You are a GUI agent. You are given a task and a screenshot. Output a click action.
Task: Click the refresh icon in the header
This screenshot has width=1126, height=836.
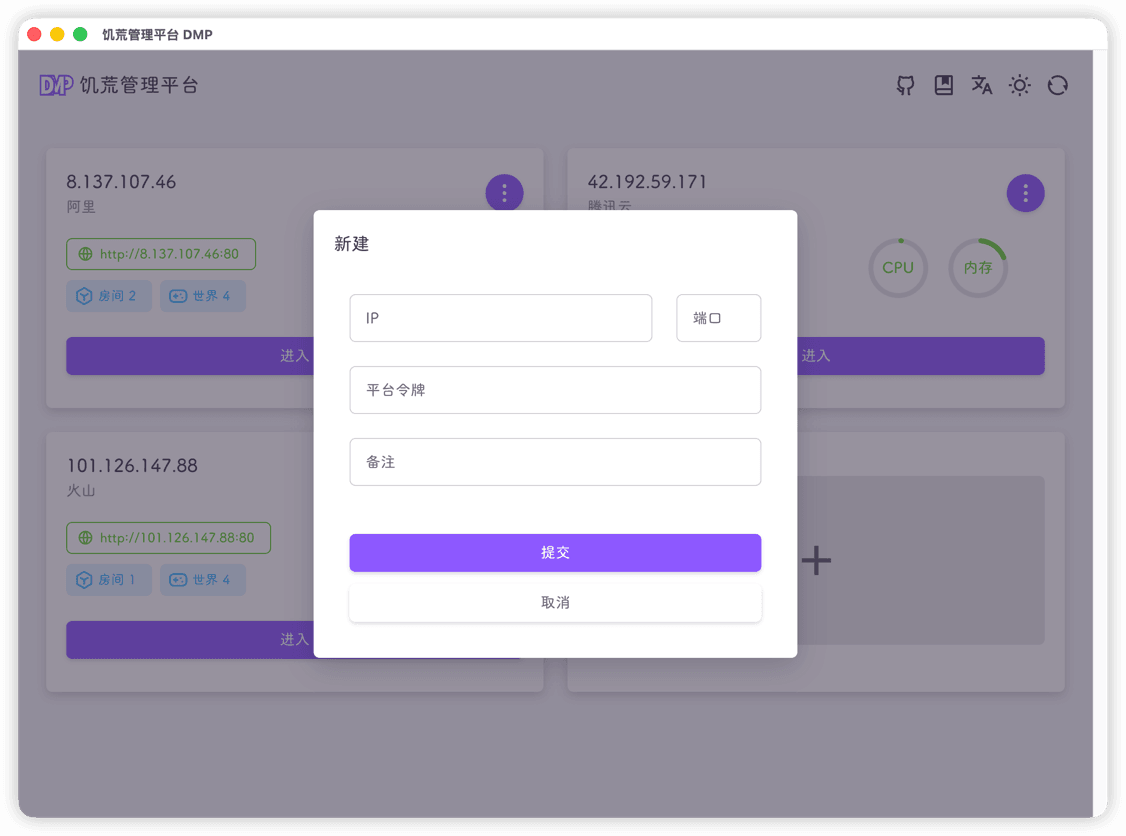tap(1057, 86)
